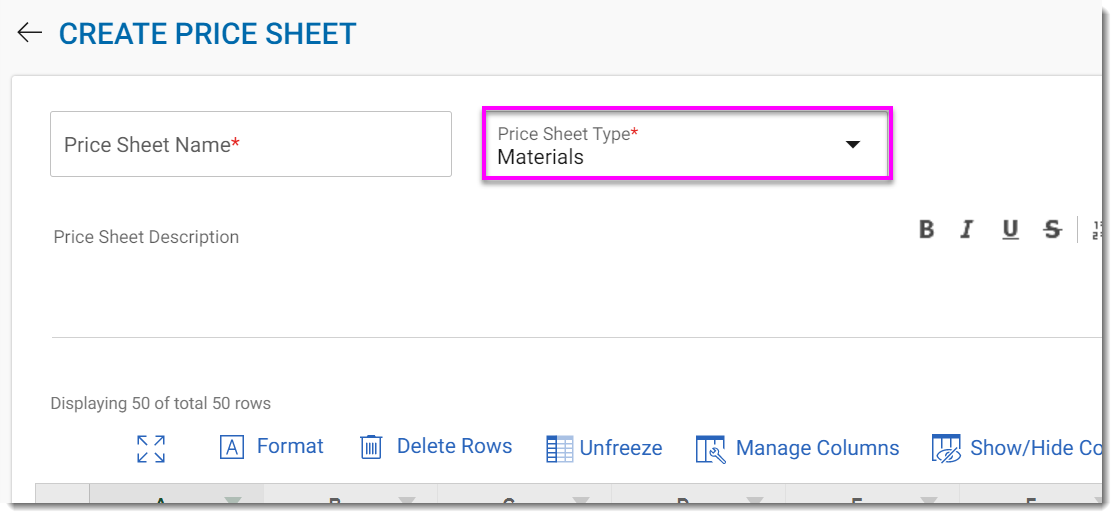Screen dimensions: 1117x518
Task: Toggle bold formatting in description
Action: [926, 230]
